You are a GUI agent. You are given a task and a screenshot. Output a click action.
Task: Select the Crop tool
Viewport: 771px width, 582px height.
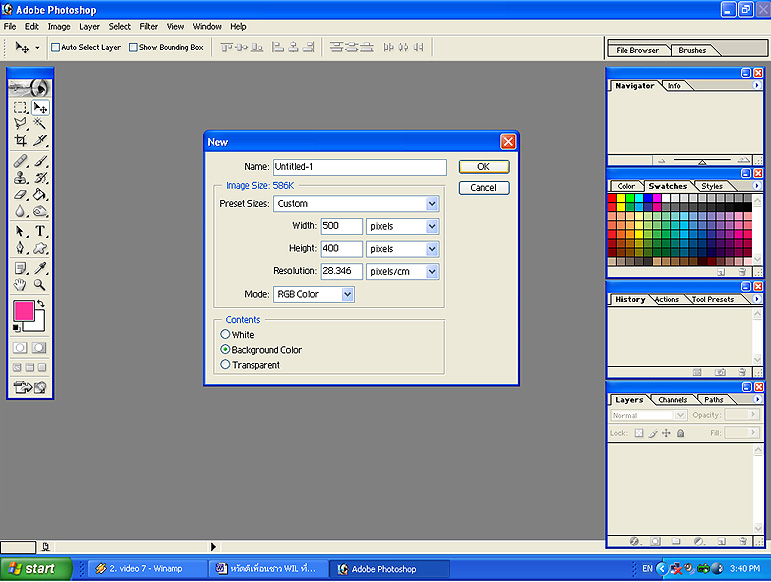20,141
